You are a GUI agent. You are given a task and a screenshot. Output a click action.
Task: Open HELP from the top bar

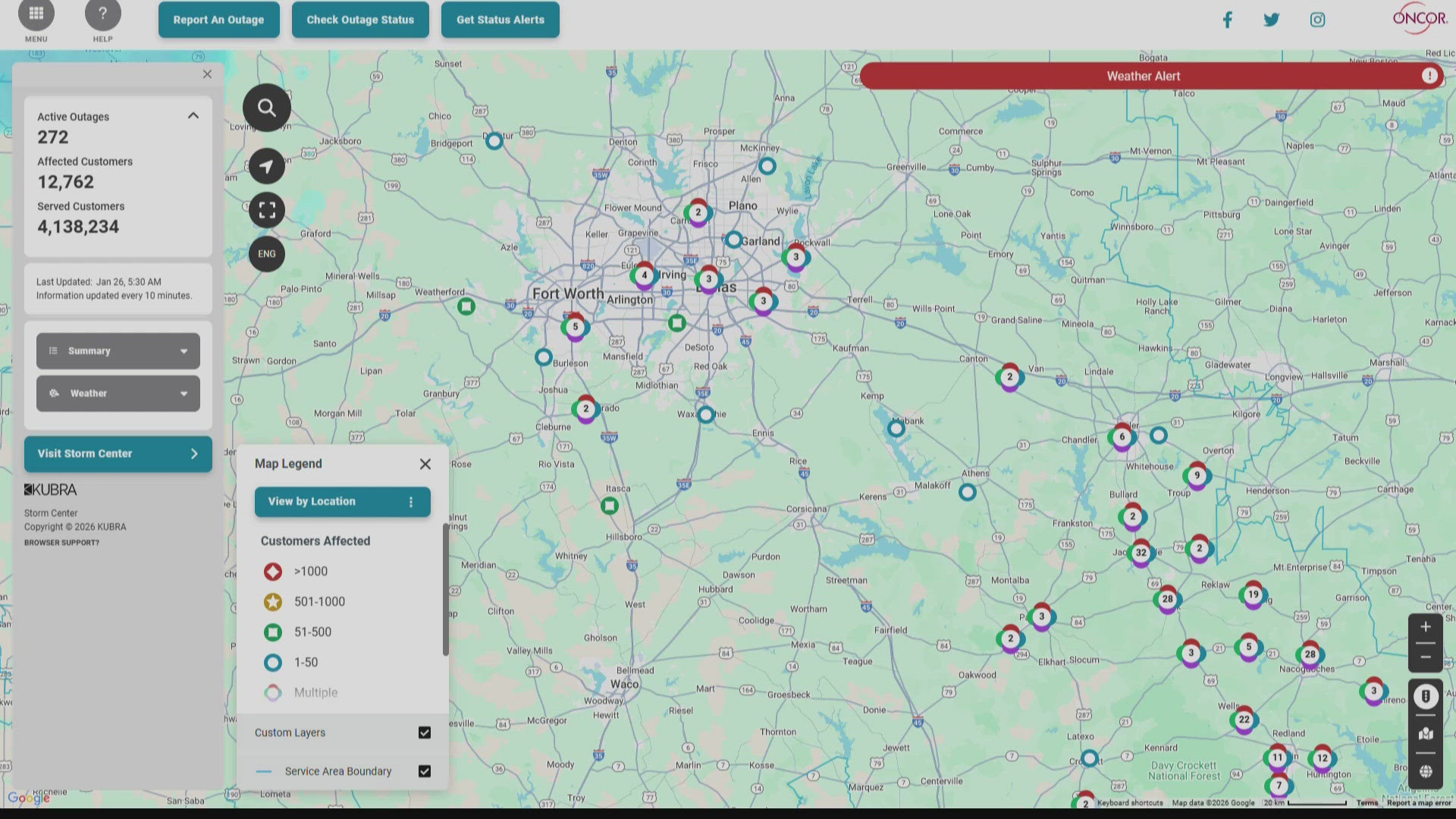(103, 12)
